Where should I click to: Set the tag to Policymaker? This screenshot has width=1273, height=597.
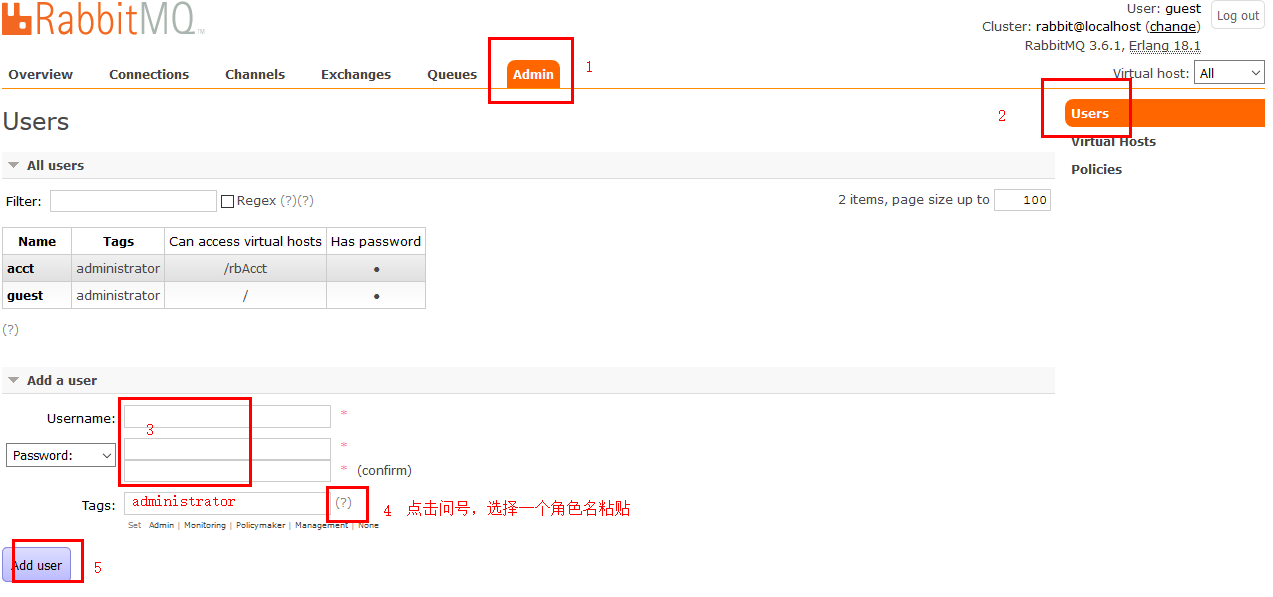pyautogui.click(x=261, y=525)
